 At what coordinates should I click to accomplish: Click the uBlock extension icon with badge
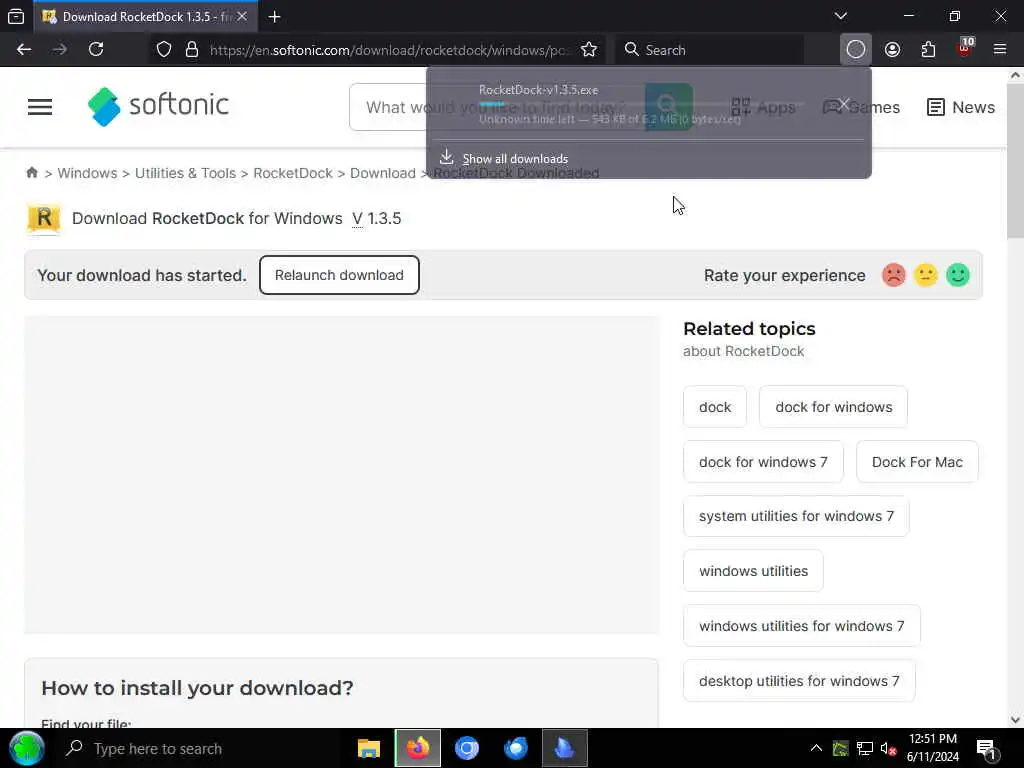pos(965,48)
